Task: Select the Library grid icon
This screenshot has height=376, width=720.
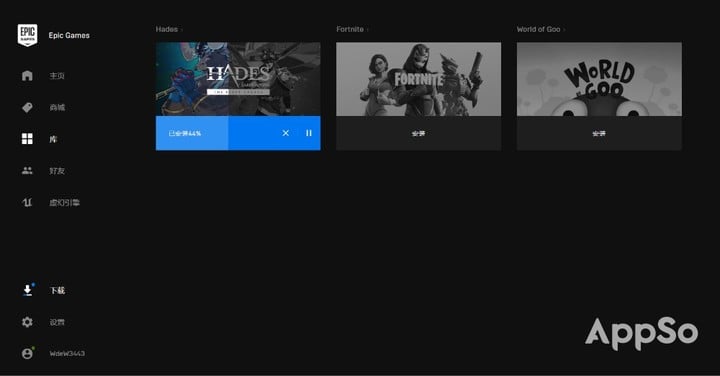Action: pos(27,139)
